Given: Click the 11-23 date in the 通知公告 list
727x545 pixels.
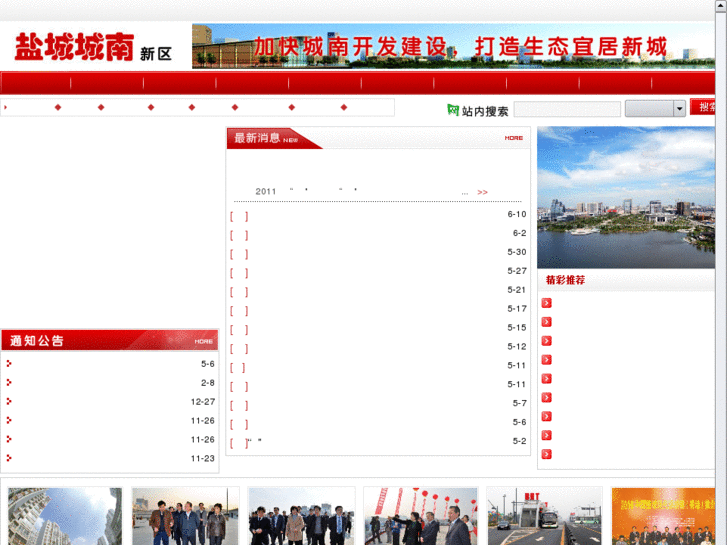Looking at the screenshot, I should pyautogui.click(x=203, y=458).
